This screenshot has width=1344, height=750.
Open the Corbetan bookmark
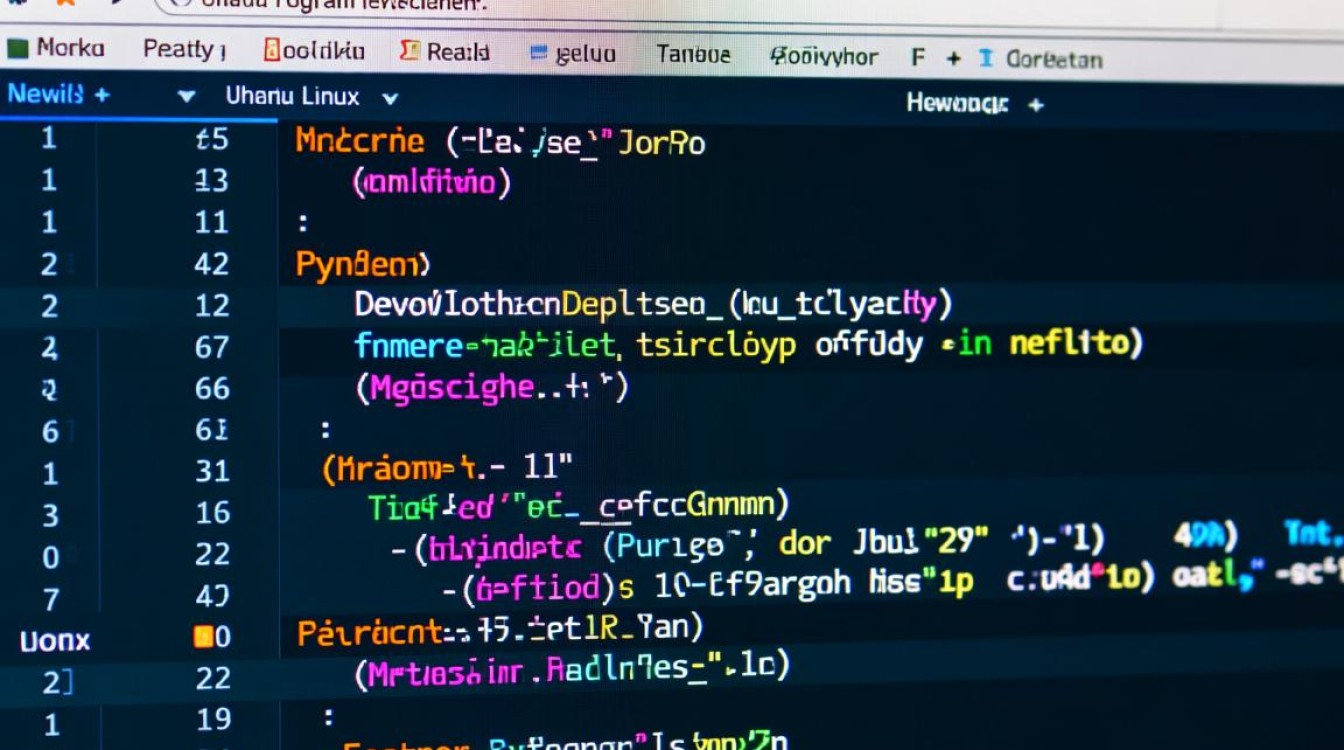(x=1054, y=59)
